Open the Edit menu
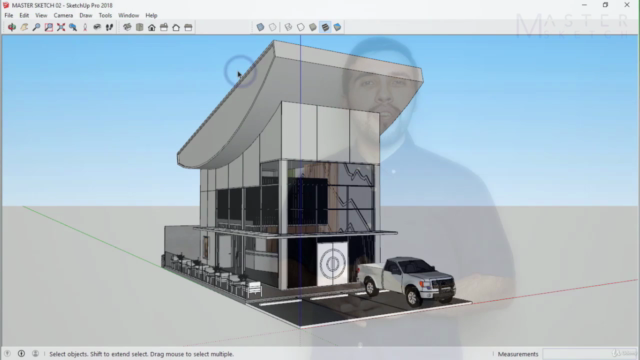The width and height of the screenshot is (640, 360). (24, 16)
